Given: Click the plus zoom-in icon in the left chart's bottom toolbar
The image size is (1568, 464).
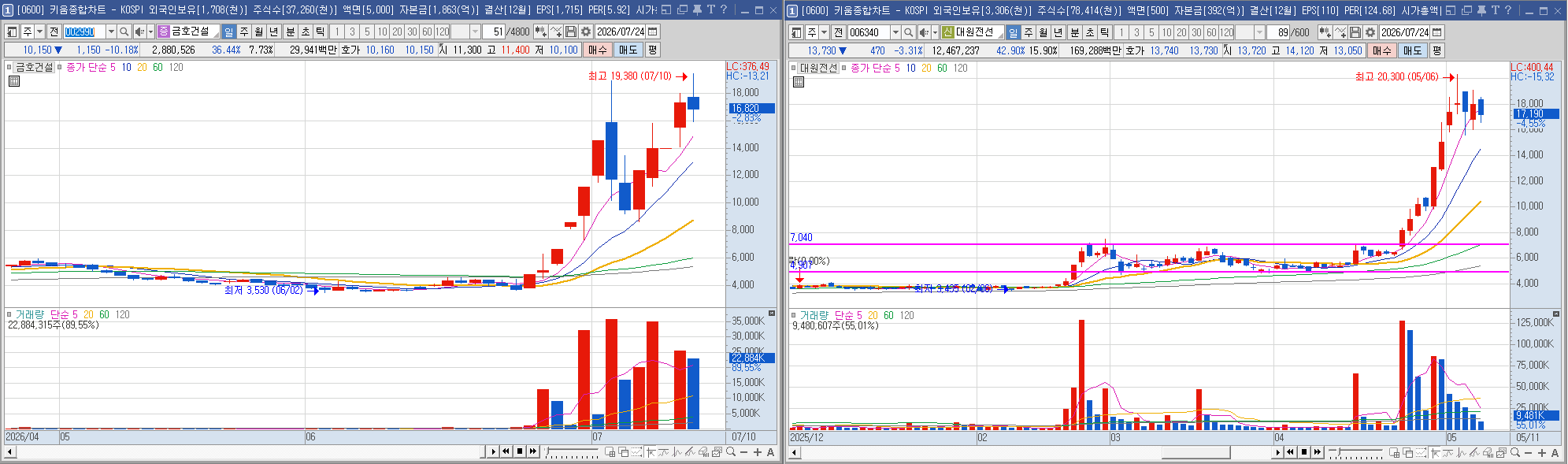Looking at the screenshot, I should click(757, 452).
